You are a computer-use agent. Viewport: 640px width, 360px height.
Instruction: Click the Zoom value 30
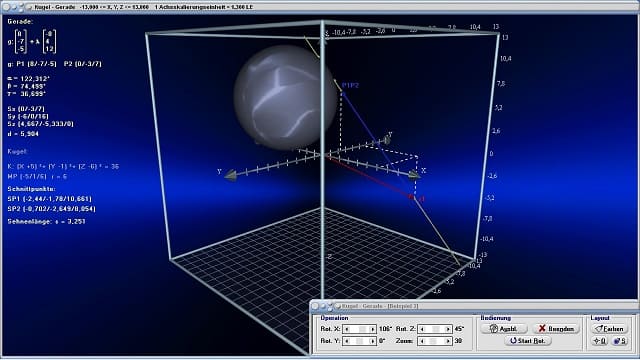[x=458, y=341]
